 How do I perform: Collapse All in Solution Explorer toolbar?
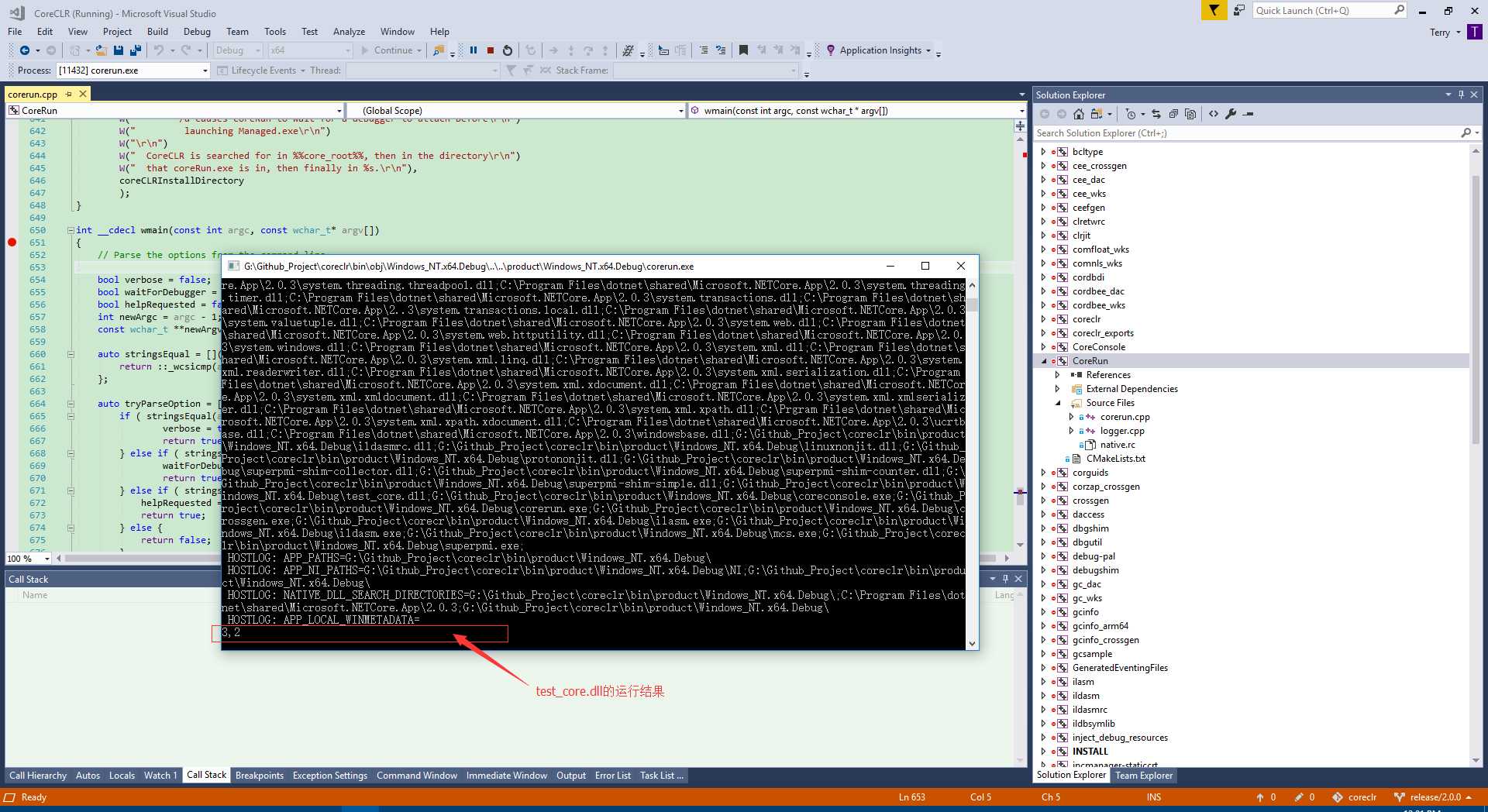[x=1173, y=114]
